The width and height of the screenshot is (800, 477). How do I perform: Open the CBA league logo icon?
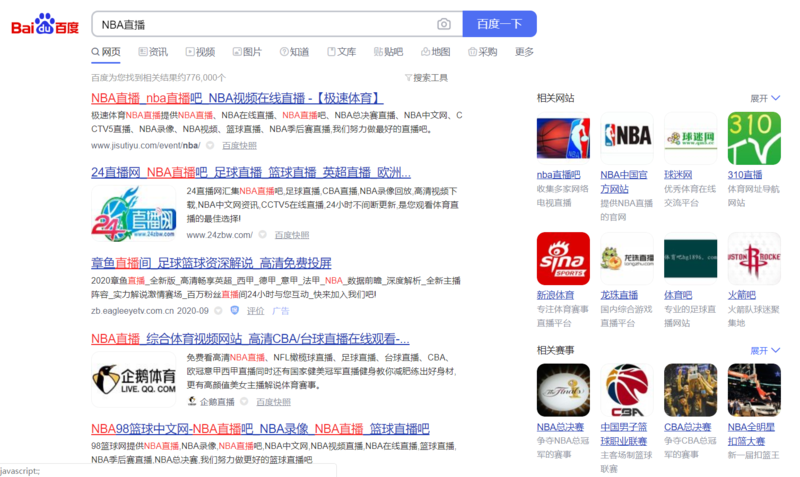[627, 390]
